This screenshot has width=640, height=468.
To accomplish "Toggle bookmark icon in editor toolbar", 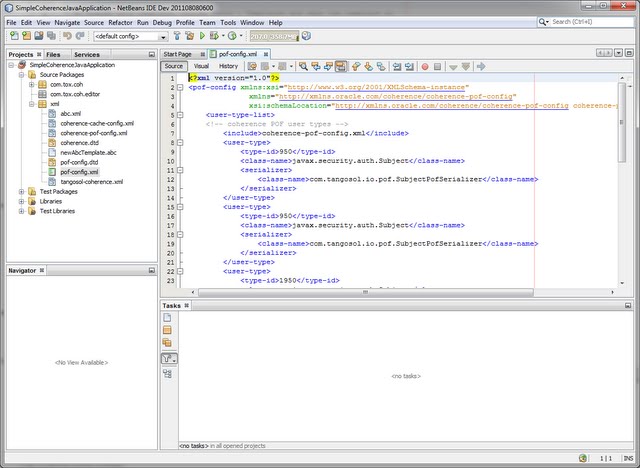I will pyautogui.click(x=381, y=66).
